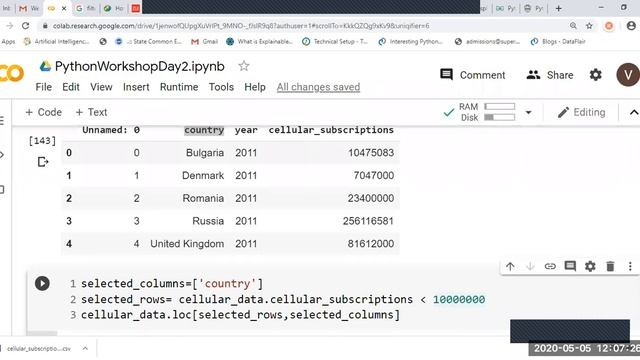Viewport: 640px width, 360px height.
Task: Open the Artificial Intelligence bookmark
Action: coord(56,42)
